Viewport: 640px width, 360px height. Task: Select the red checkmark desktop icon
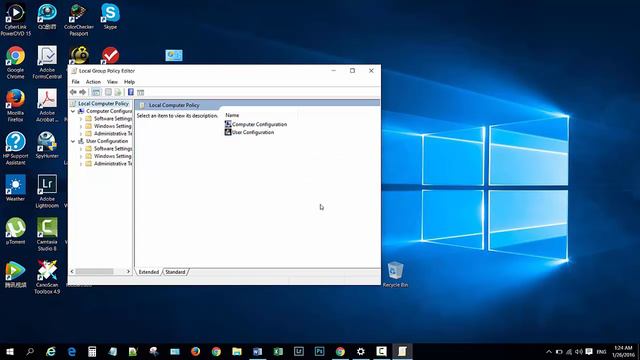[x=110, y=56]
